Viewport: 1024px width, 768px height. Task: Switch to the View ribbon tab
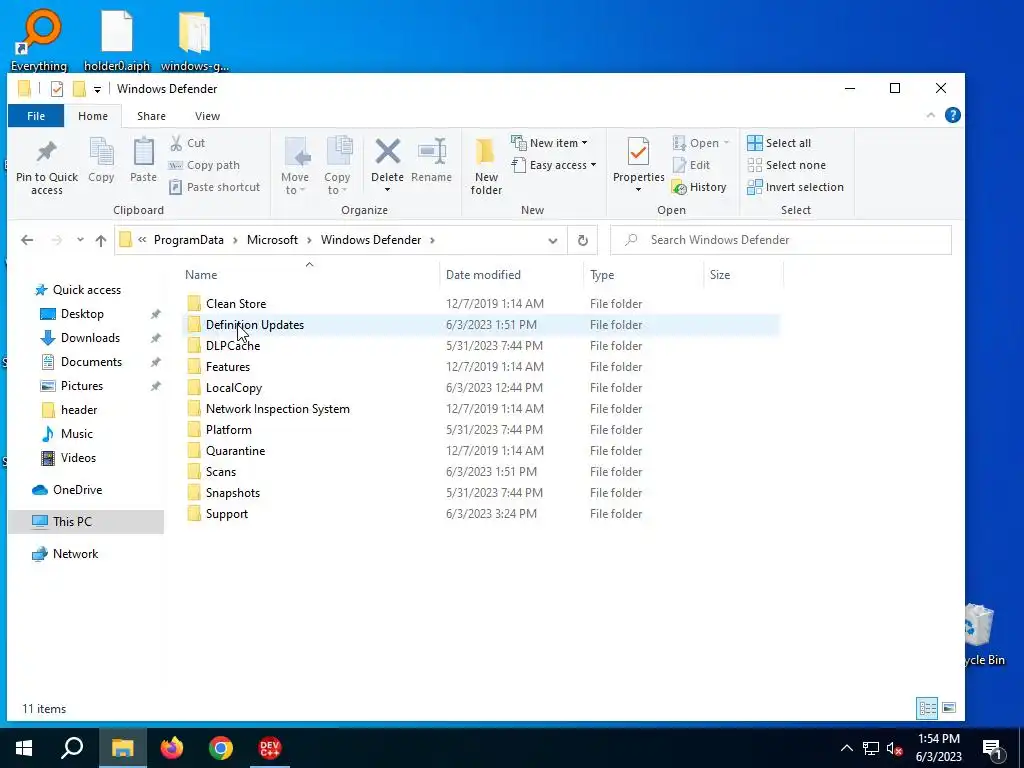pyautogui.click(x=207, y=116)
